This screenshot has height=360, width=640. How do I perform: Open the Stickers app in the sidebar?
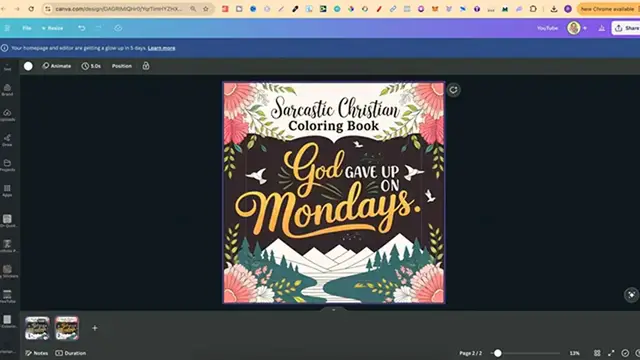click(x=7, y=271)
